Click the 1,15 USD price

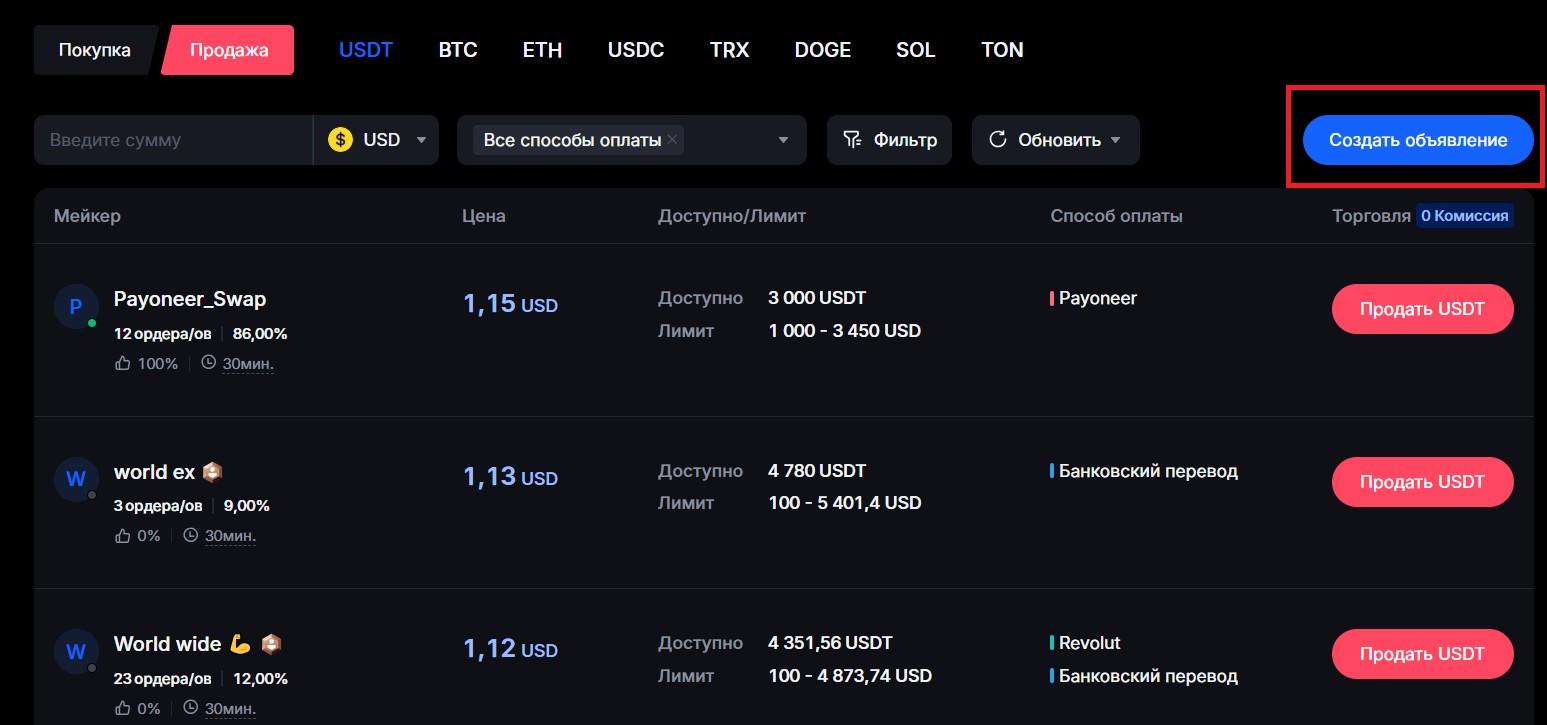click(510, 304)
